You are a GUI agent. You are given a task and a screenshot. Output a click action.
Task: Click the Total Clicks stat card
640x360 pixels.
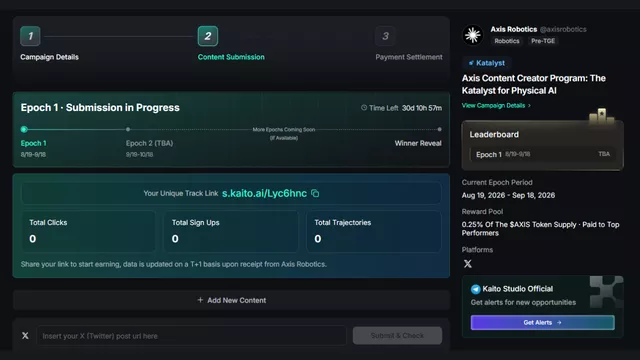pos(88,231)
